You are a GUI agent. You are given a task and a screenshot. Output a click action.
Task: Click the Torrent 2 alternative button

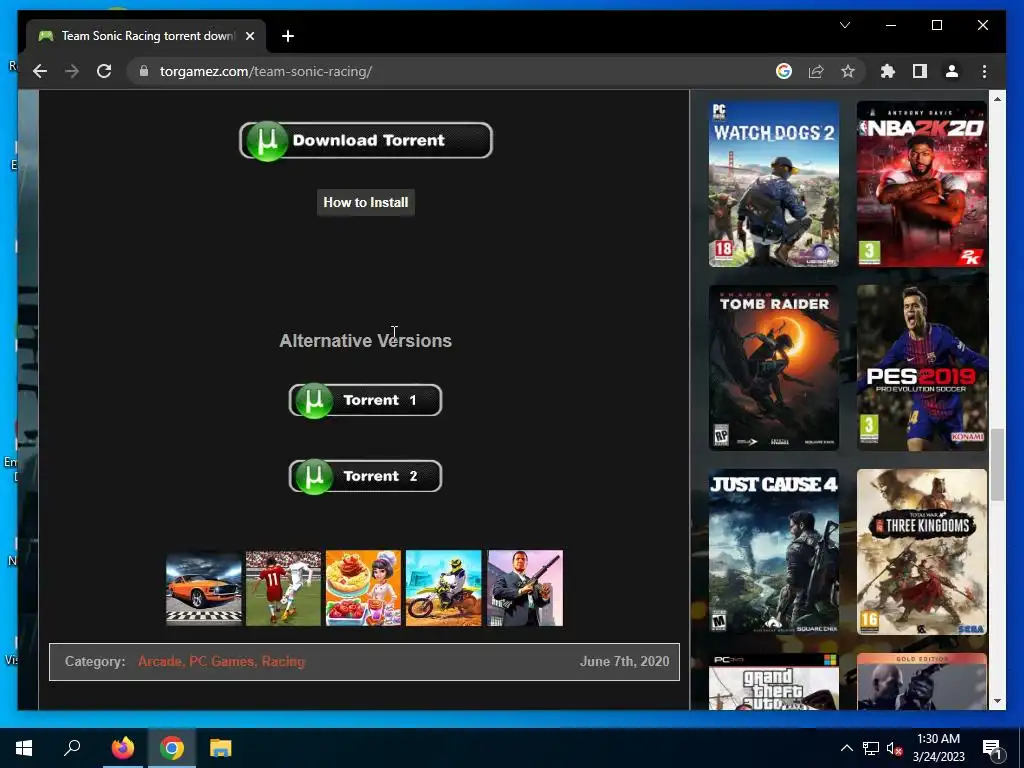366,476
